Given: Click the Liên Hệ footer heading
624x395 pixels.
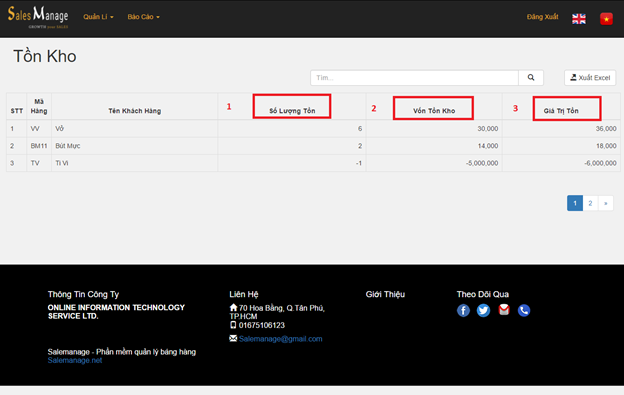Looking at the screenshot, I should (x=244, y=294).
